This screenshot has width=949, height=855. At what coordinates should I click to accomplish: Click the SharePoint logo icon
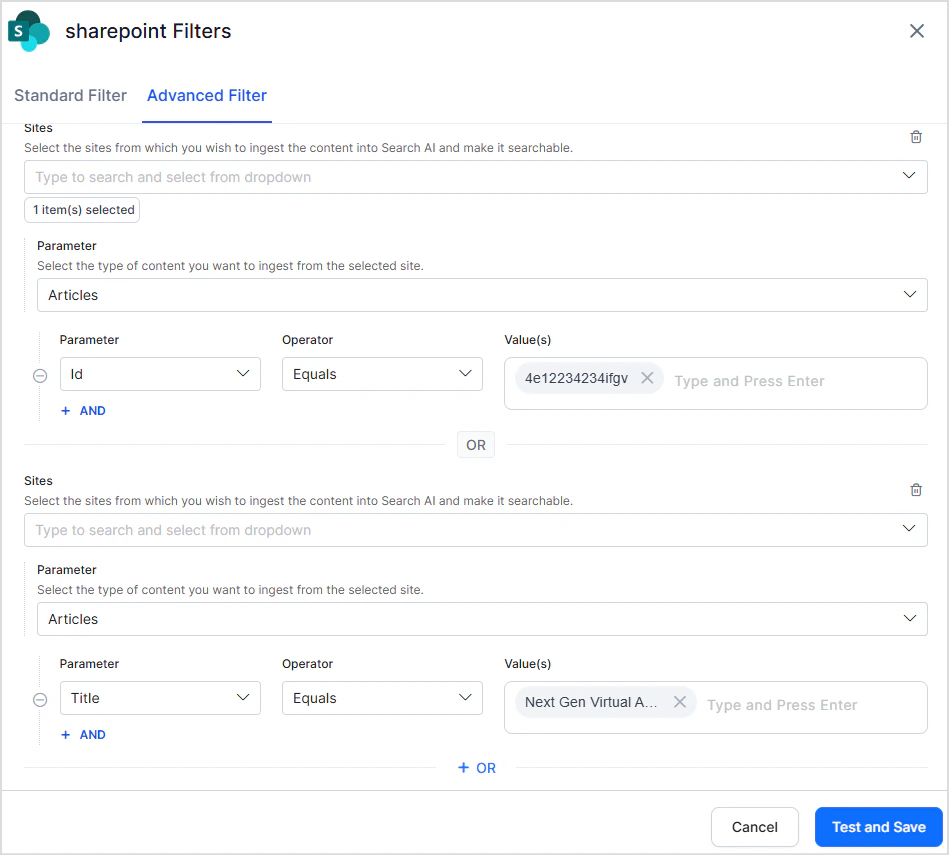pos(28,31)
